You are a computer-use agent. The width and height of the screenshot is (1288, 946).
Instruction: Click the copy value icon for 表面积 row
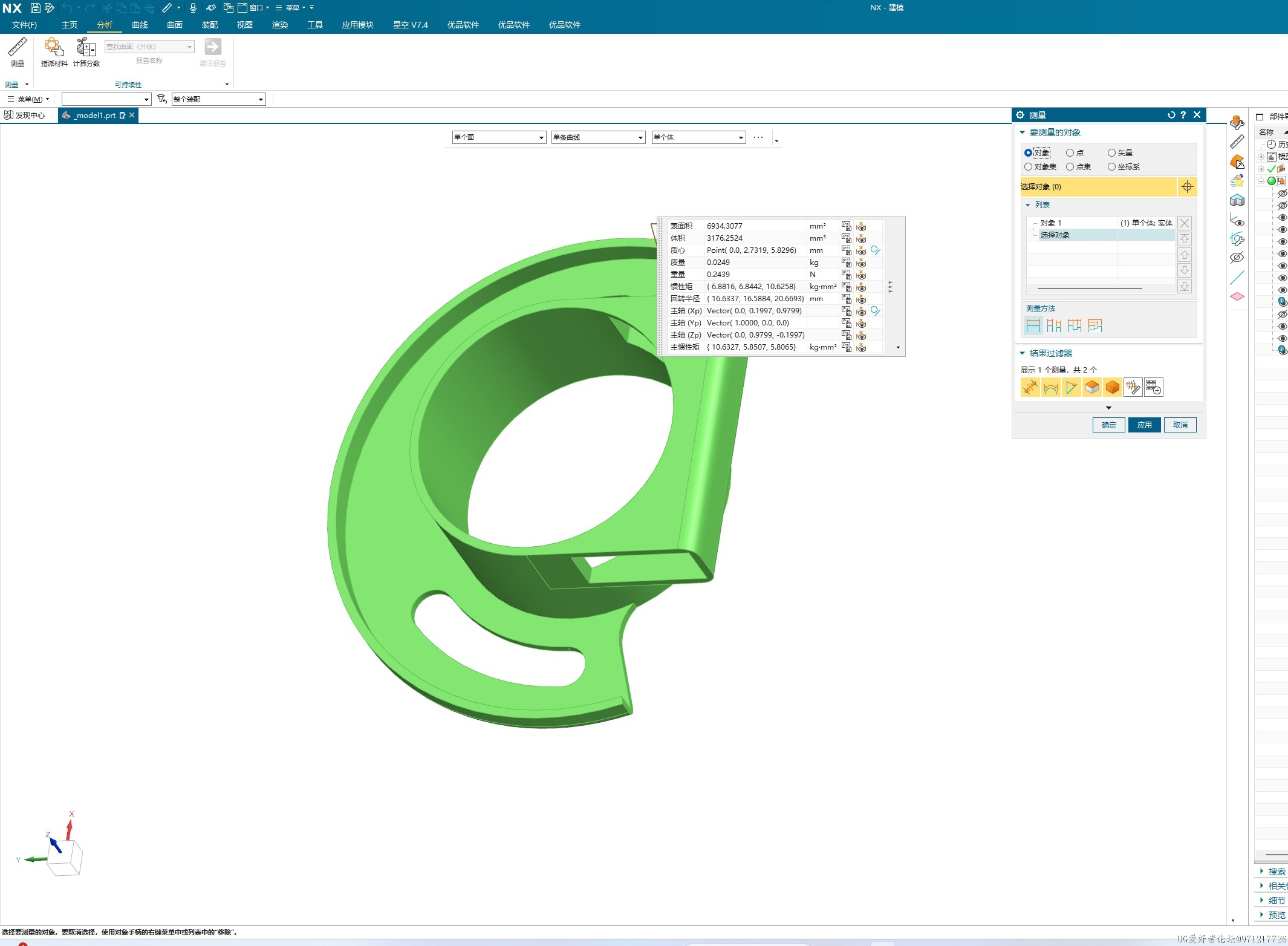[x=847, y=226]
